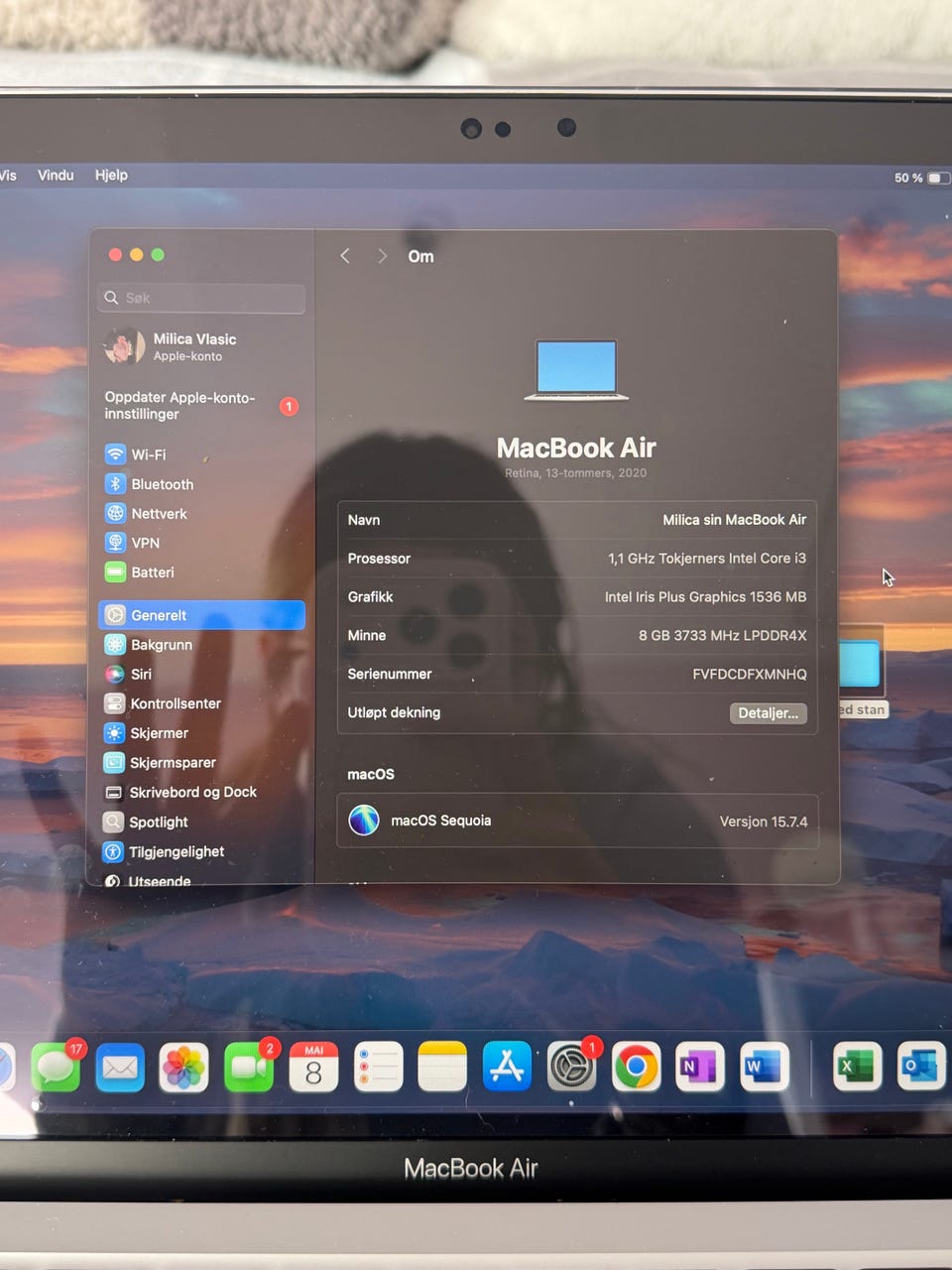Screen dimensions: 952x1270
Task: Click the desktop folder icon behind window
Action: [x=861, y=664]
